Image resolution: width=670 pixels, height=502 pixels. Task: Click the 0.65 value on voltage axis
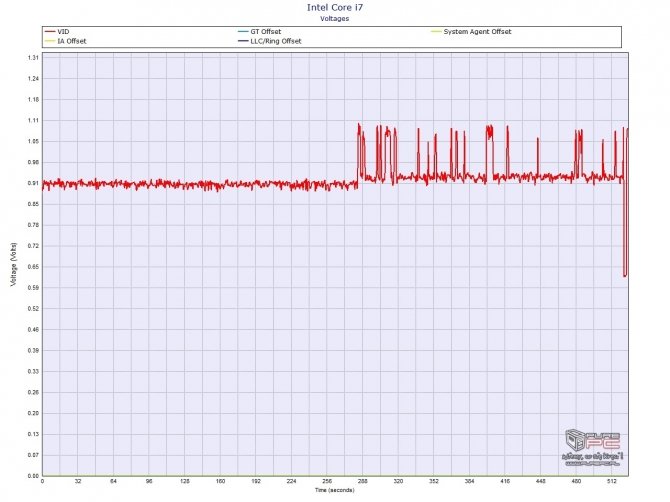pos(33,267)
